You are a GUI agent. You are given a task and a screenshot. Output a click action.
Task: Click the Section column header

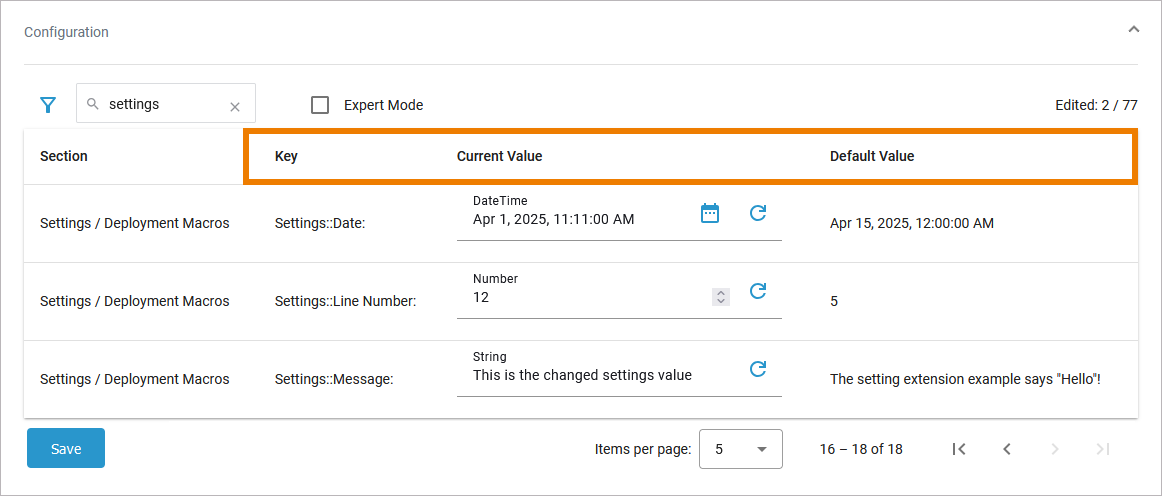tap(64, 156)
